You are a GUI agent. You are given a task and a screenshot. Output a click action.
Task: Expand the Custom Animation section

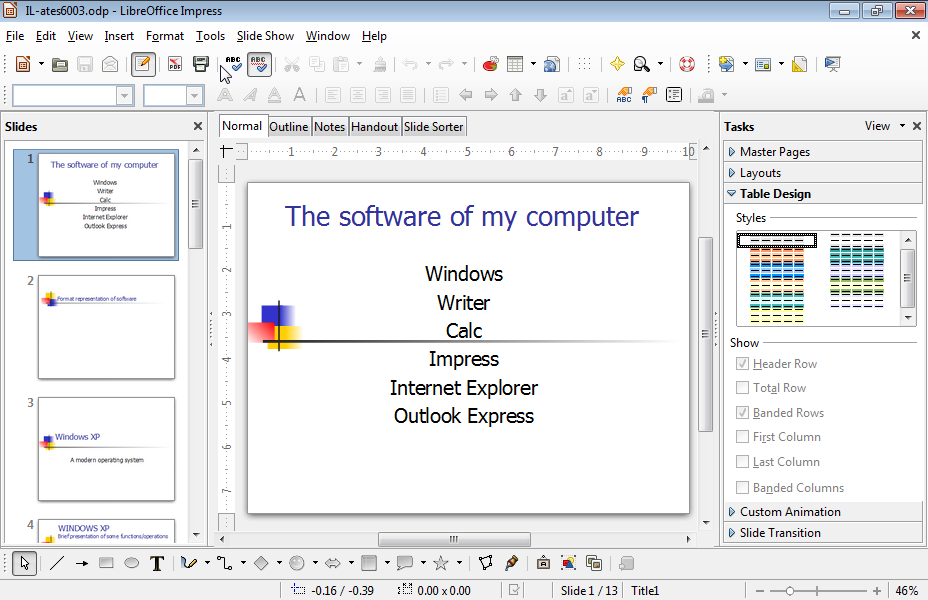(x=823, y=512)
